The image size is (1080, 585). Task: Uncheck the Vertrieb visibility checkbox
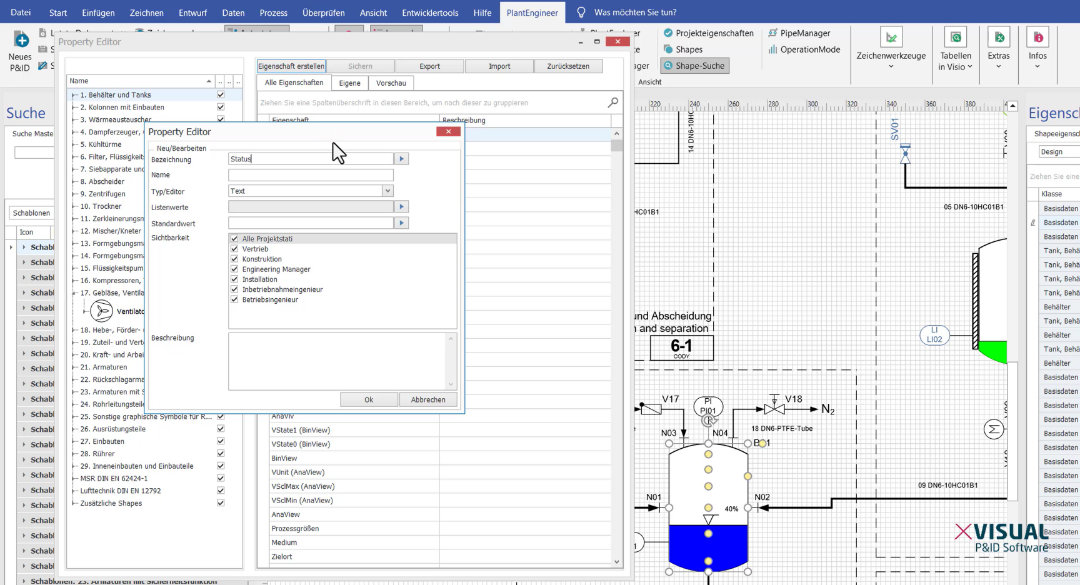[234, 249]
